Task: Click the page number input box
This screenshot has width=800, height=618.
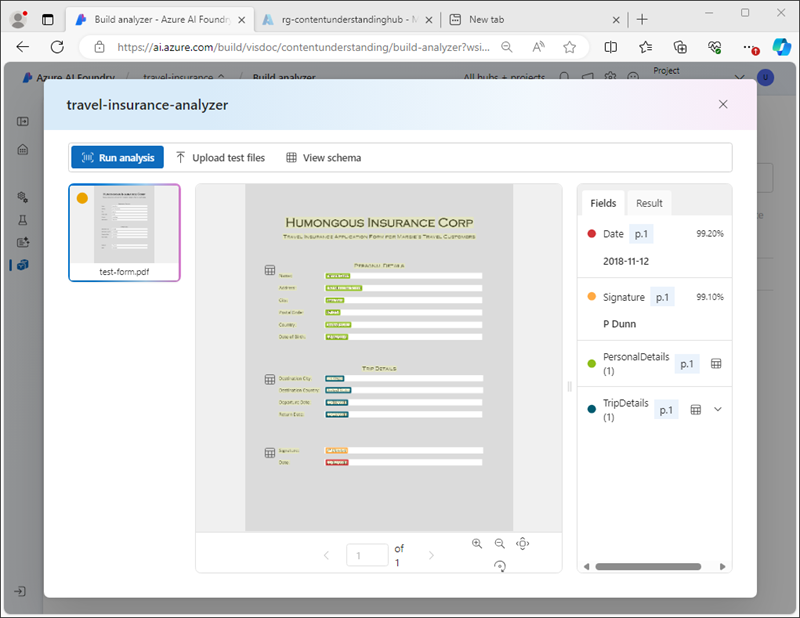Action: pyautogui.click(x=367, y=555)
